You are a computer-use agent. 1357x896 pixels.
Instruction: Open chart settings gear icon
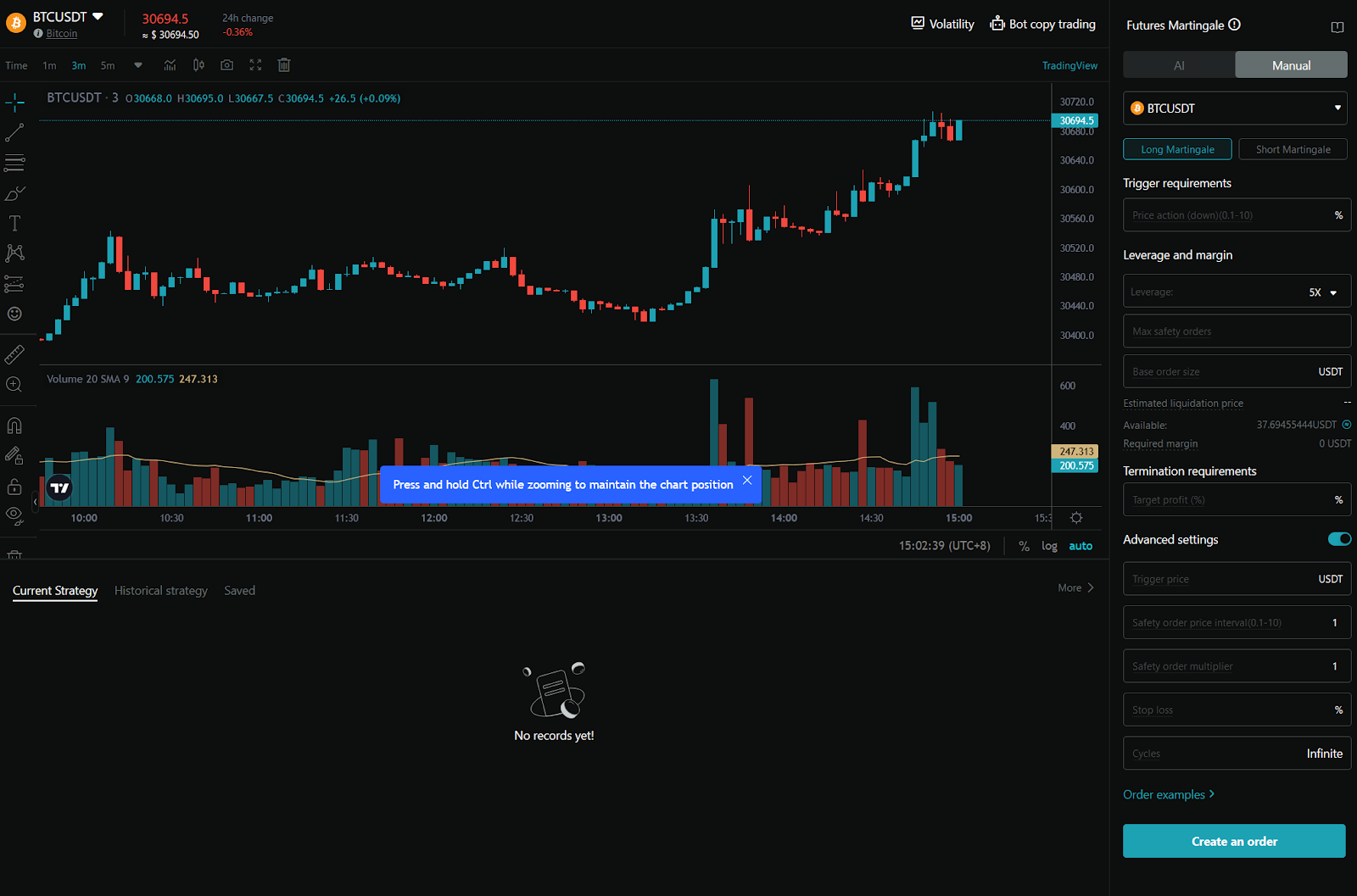coord(1076,518)
